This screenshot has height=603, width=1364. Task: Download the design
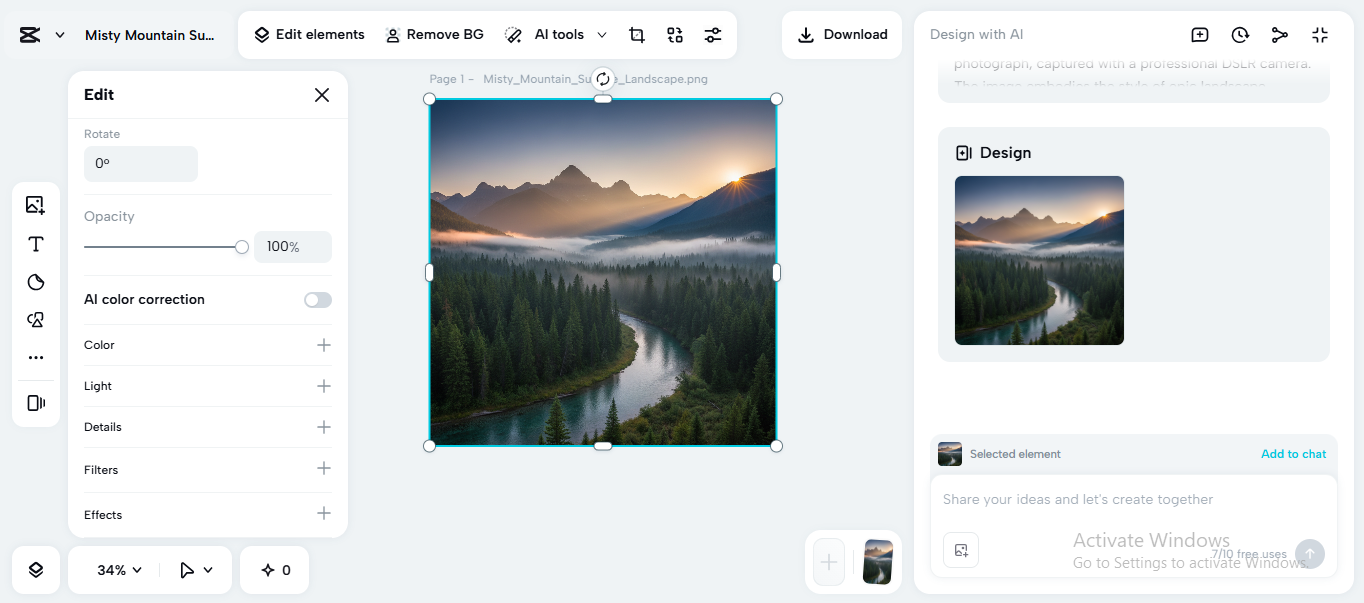pos(842,35)
